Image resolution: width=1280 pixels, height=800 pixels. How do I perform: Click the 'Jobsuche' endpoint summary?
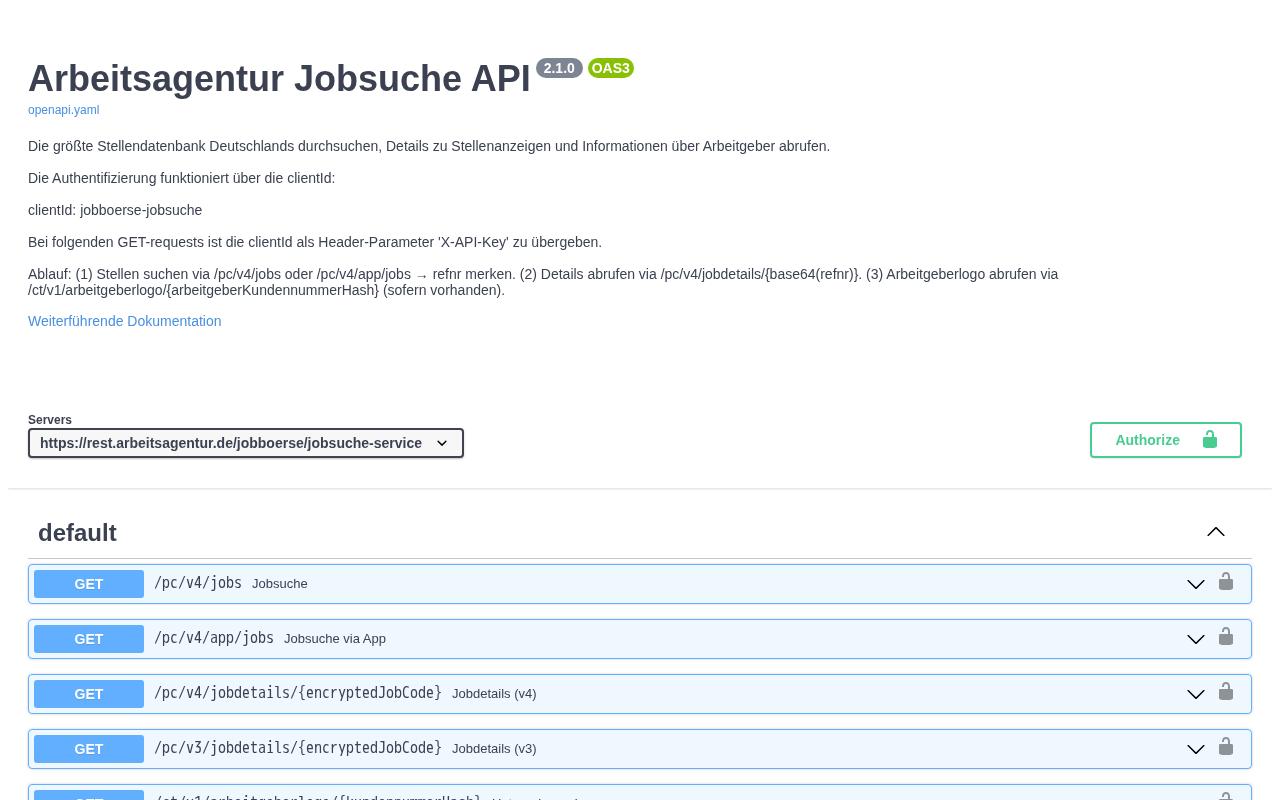click(280, 584)
